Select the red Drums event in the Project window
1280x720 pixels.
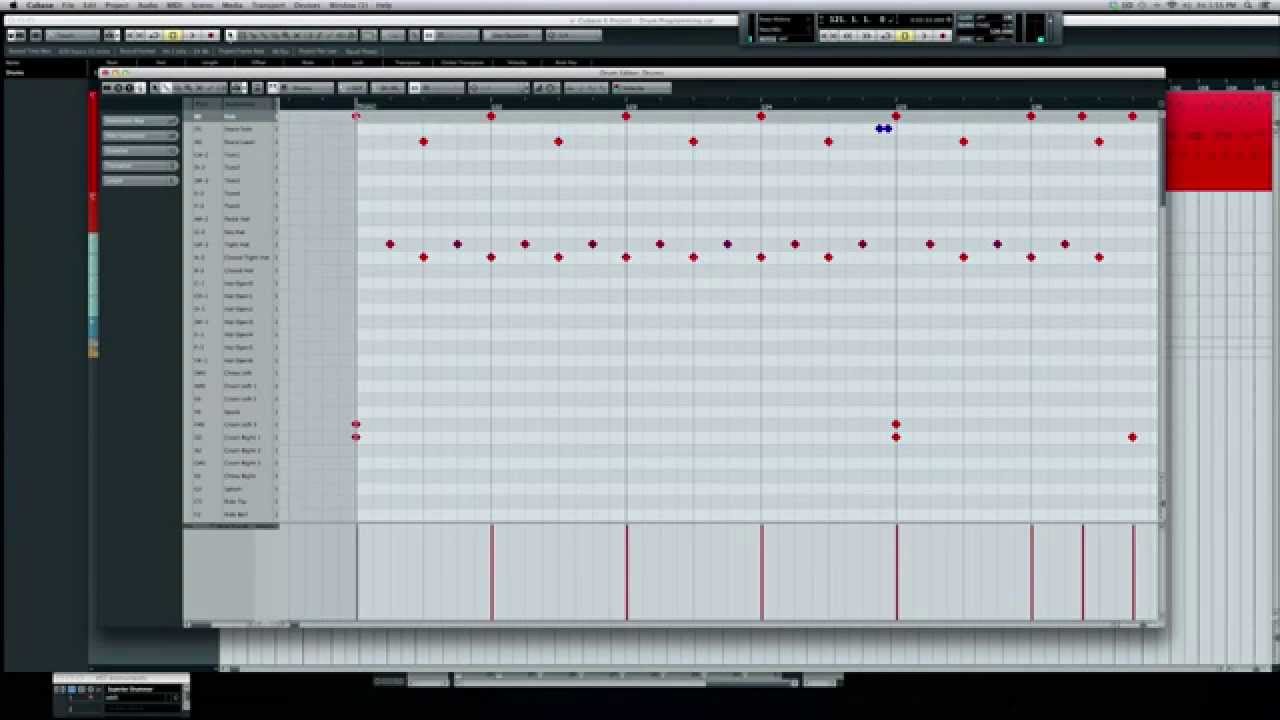1219,140
